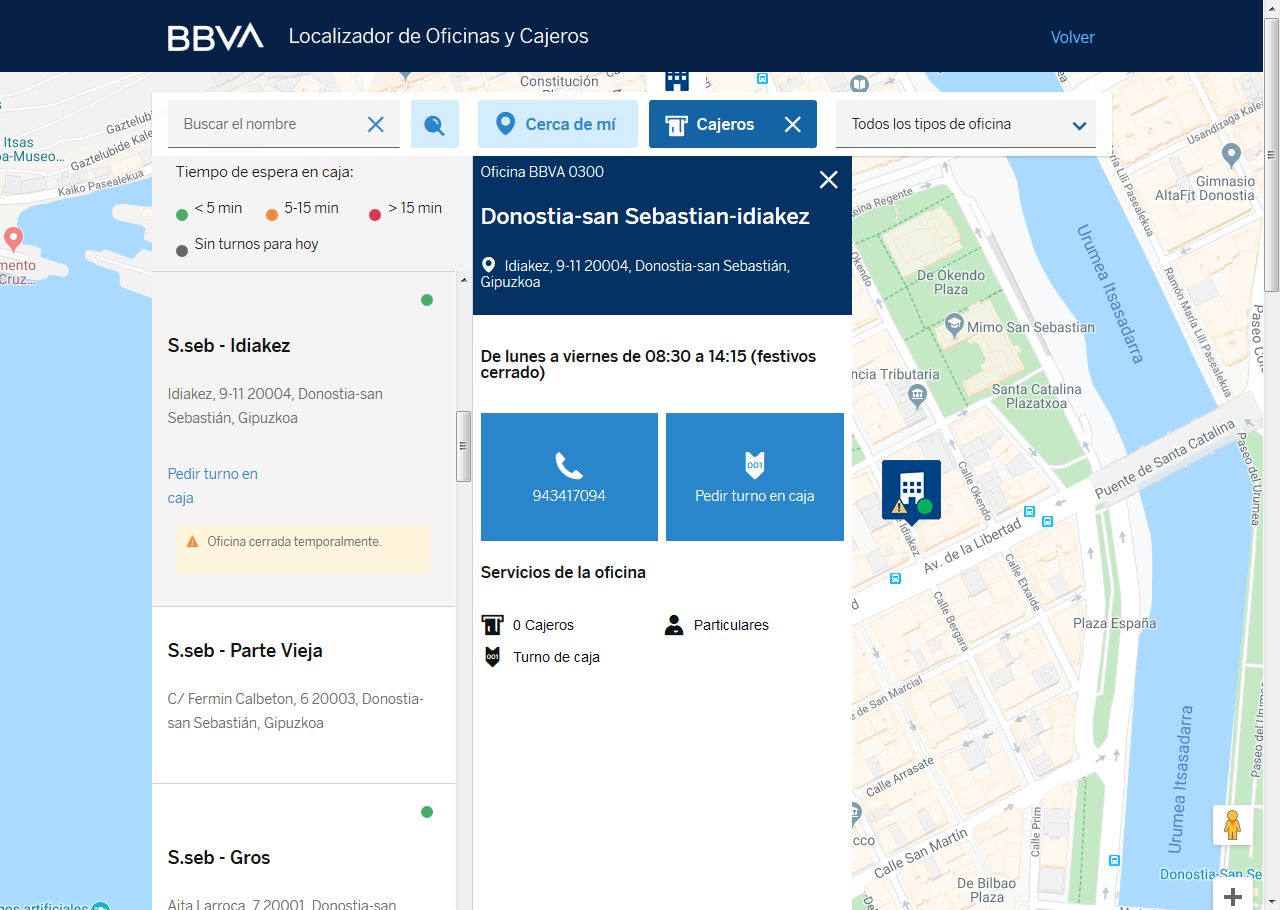1280x910 pixels.
Task: Click the Oficina cerrada temporalmente notice
Action: (303, 549)
